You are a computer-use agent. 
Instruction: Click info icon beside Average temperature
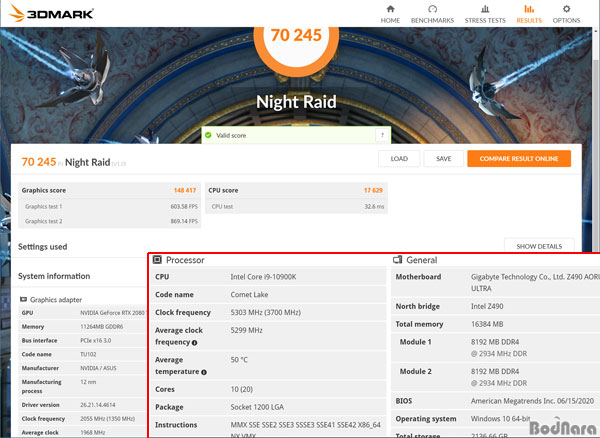tap(204, 372)
